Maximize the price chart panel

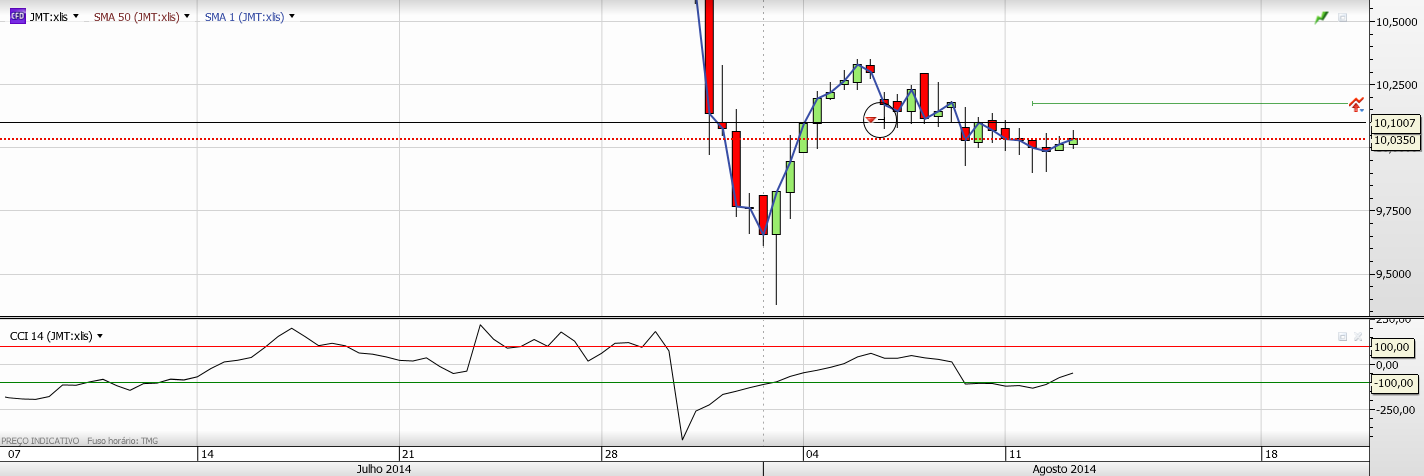(1342, 17)
